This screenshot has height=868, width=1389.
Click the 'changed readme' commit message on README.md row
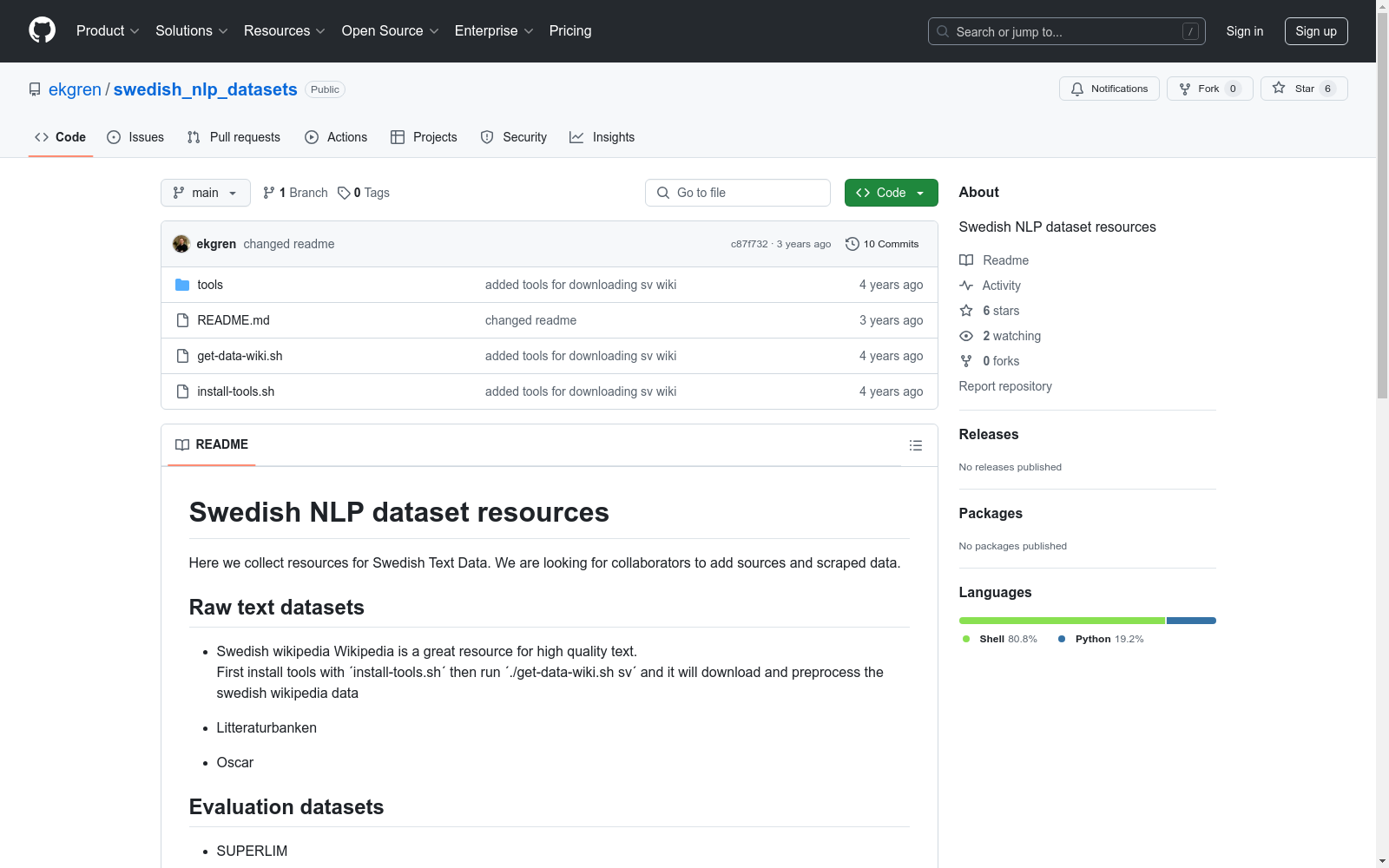(530, 320)
